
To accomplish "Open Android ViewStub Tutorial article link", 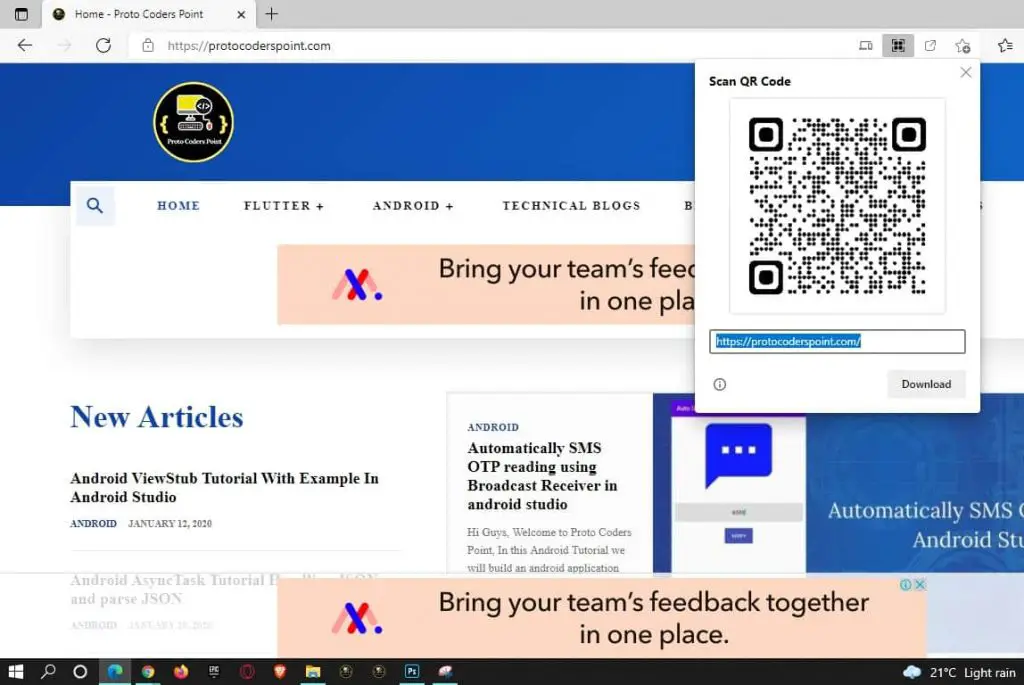I will [224, 488].
